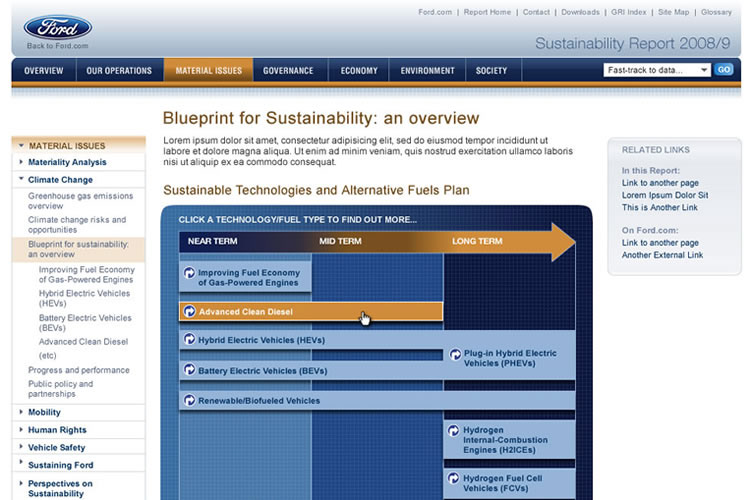Screen dimensions: 750x500
Task: Open sidebar Hybrid Electric Vehicles (HEVs) item
Action: [84, 298]
